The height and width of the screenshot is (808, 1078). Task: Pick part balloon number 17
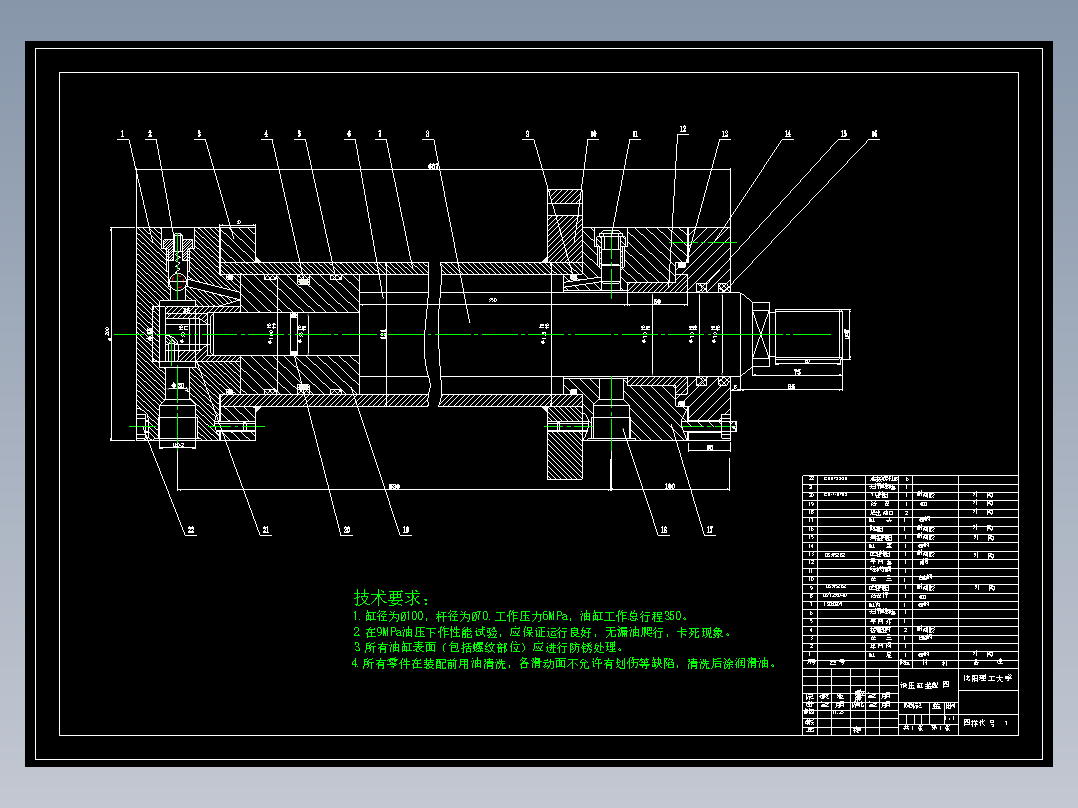point(710,530)
